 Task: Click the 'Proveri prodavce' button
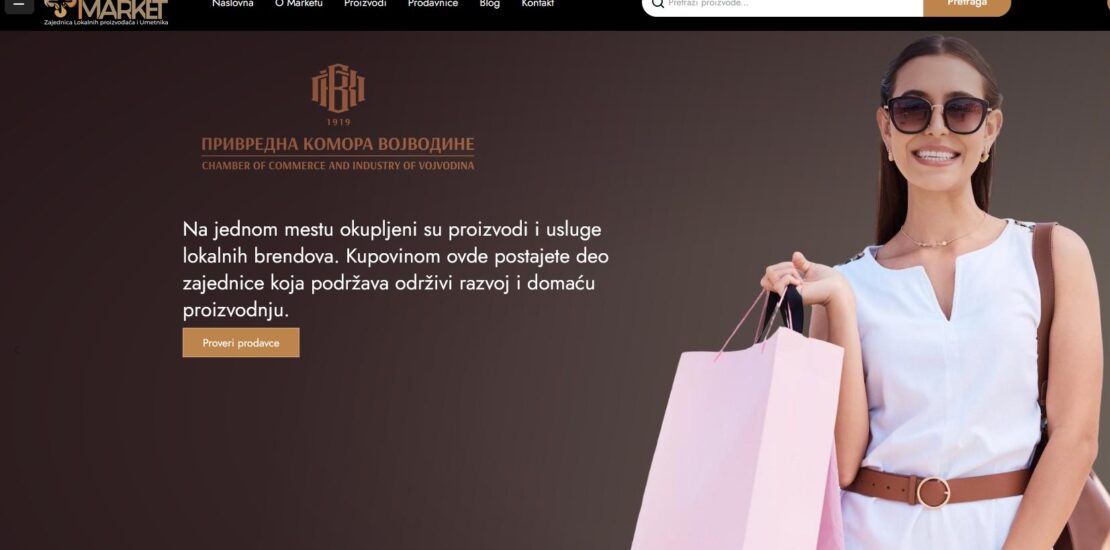click(241, 343)
